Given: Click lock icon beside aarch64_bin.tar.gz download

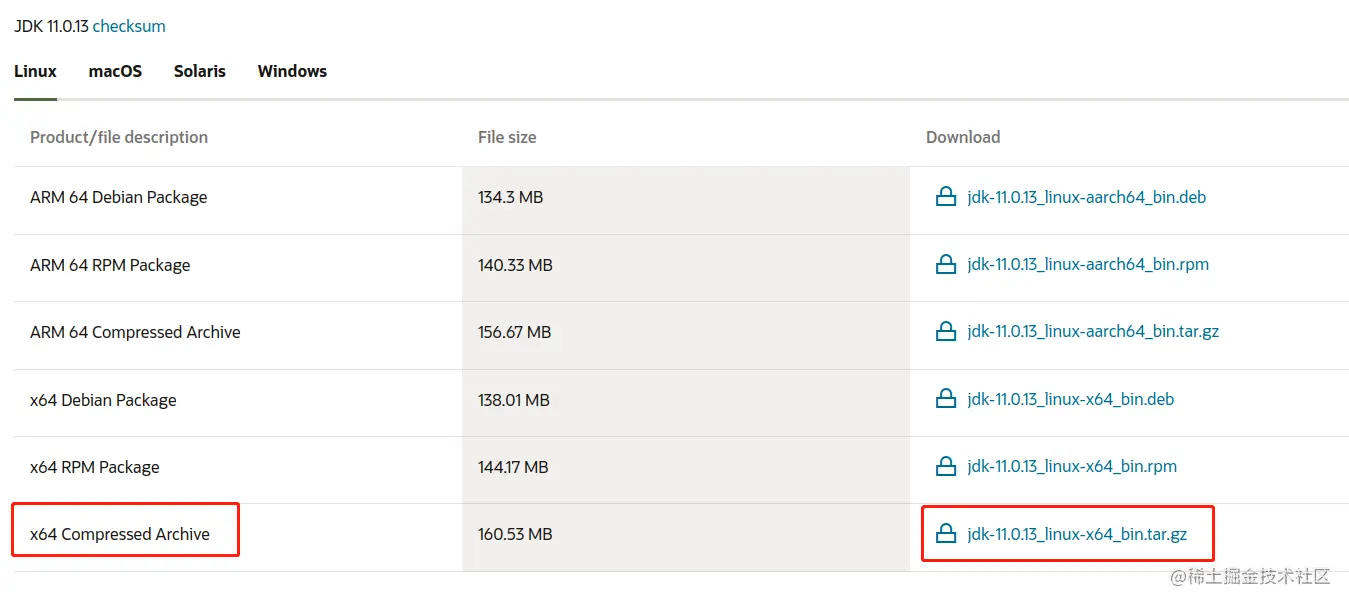Looking at the screenshot, I should coord(945,332).
